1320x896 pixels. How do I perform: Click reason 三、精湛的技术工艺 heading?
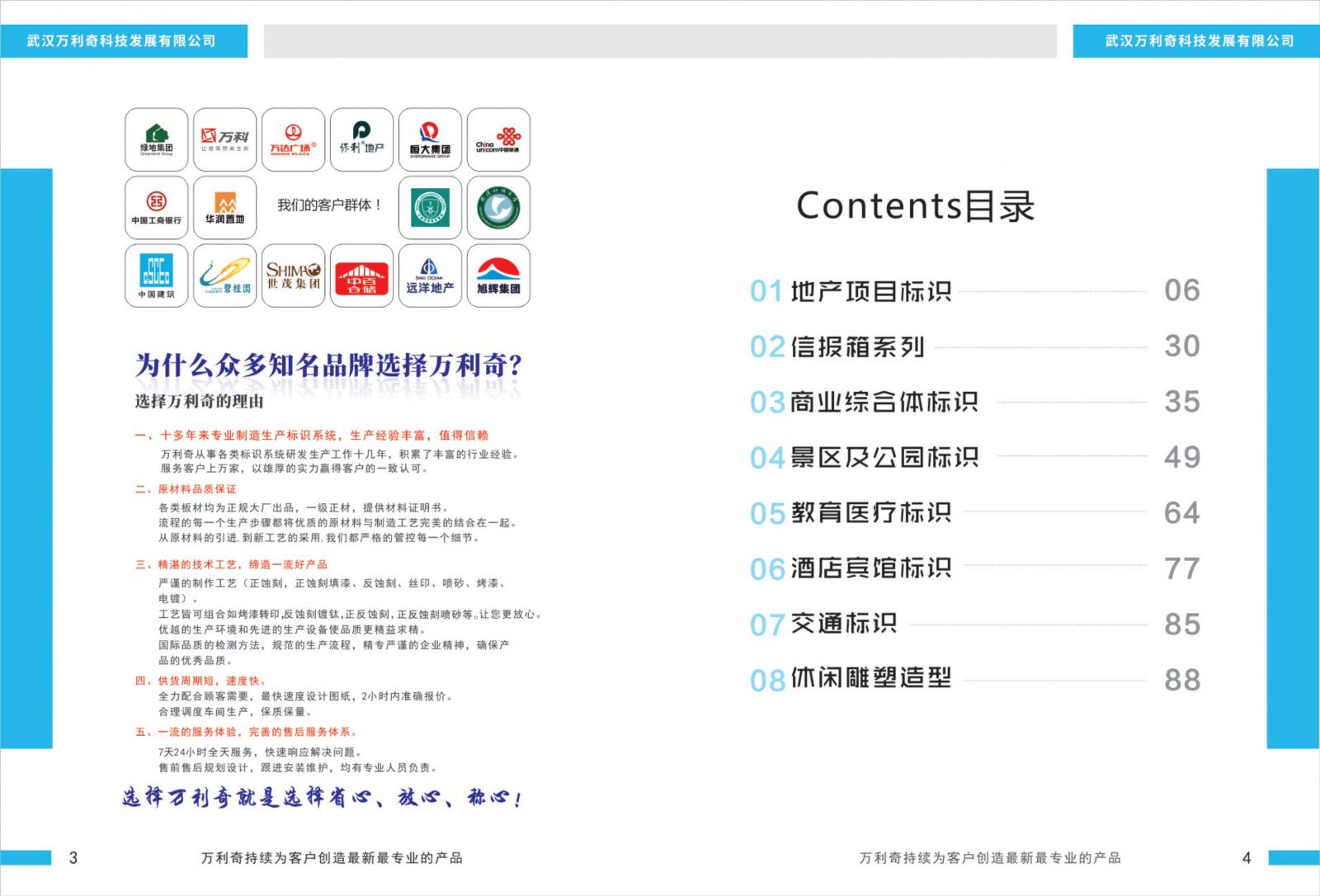coord(231,564)
